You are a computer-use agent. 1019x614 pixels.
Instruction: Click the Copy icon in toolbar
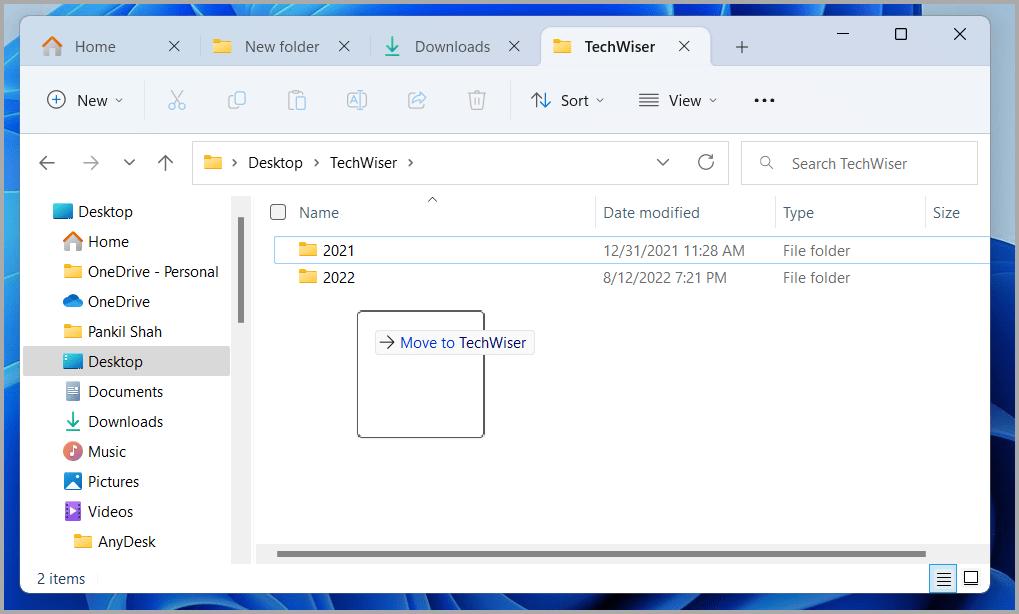(237, 100)
